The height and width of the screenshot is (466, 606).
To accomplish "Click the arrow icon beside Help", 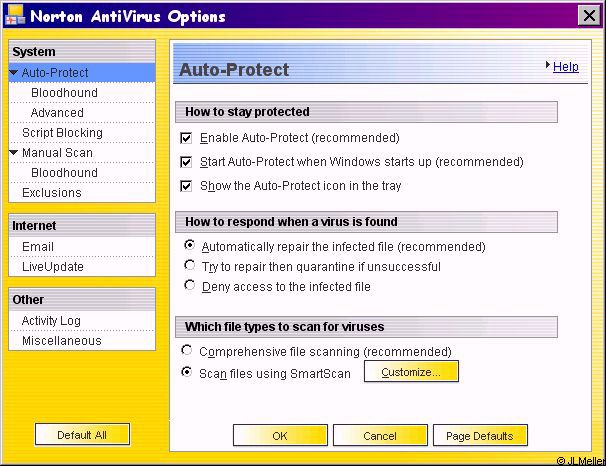I will tap(548, 65).
